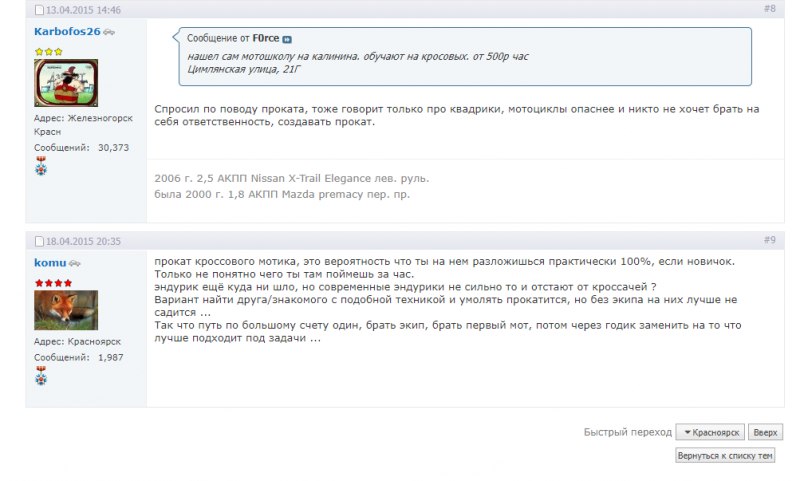
Task: Click post status icon next to 13.04.2015 14:46
Action: (x=39, y=10)
